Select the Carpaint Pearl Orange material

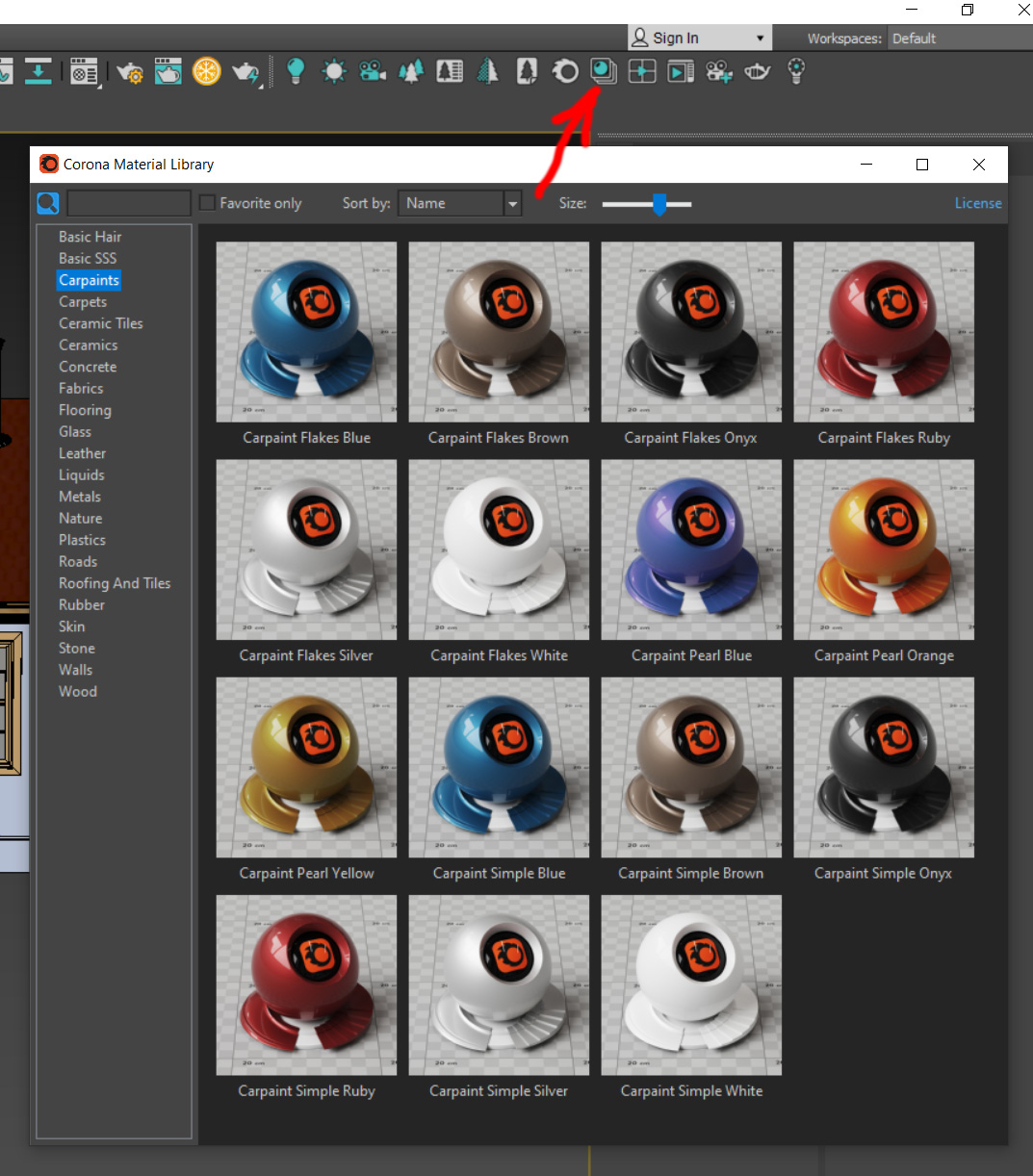point(884,550)
